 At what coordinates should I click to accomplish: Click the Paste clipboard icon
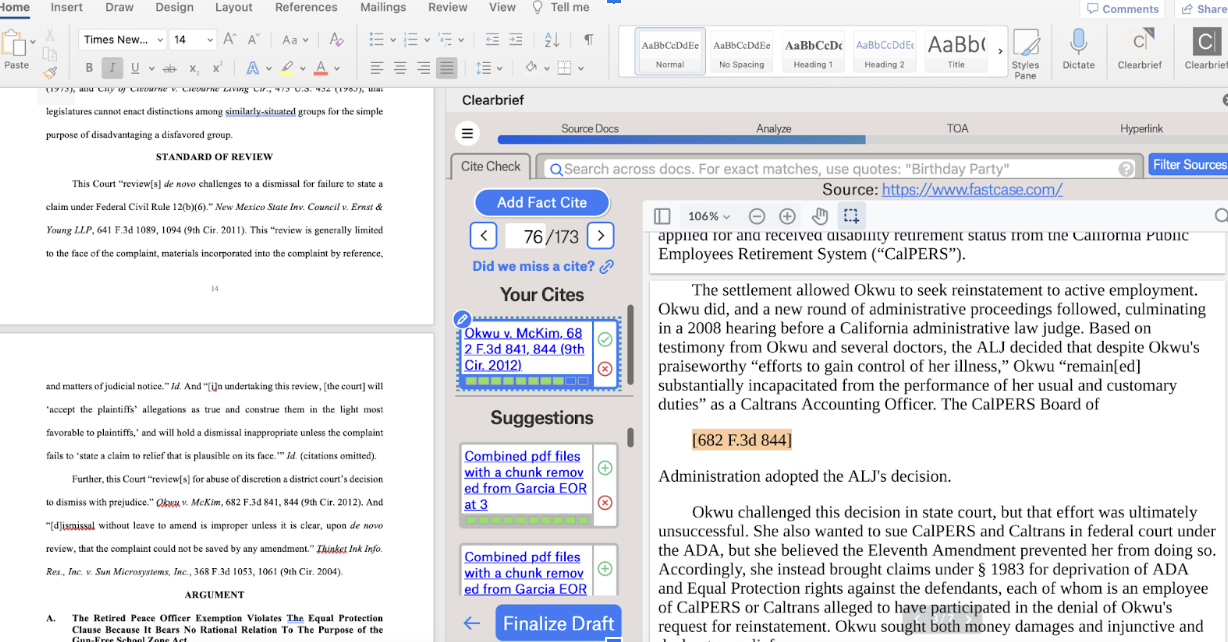pyautogui.click(x=14, y=45)
